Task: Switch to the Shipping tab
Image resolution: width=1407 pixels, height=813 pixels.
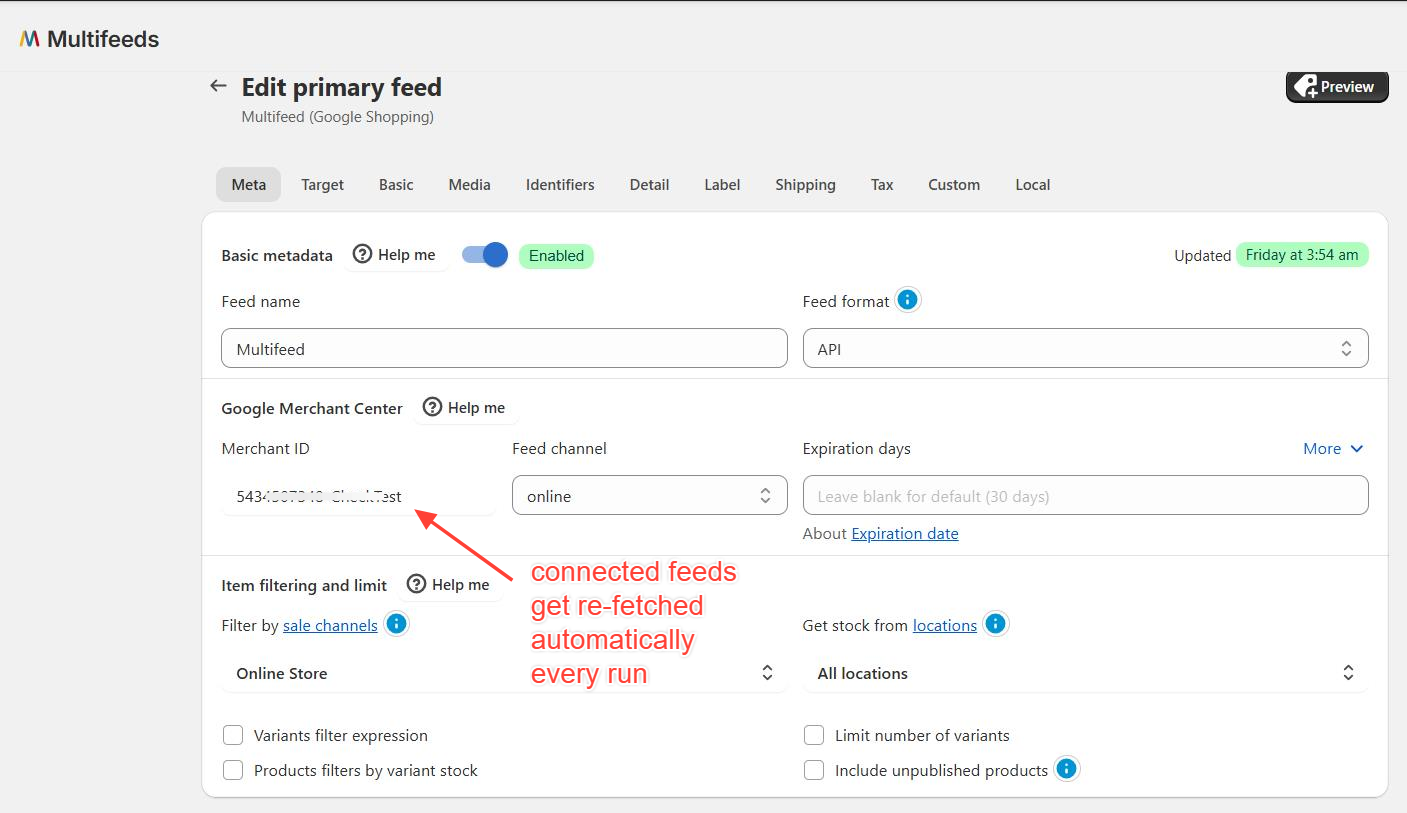Action: click(805, 184)
